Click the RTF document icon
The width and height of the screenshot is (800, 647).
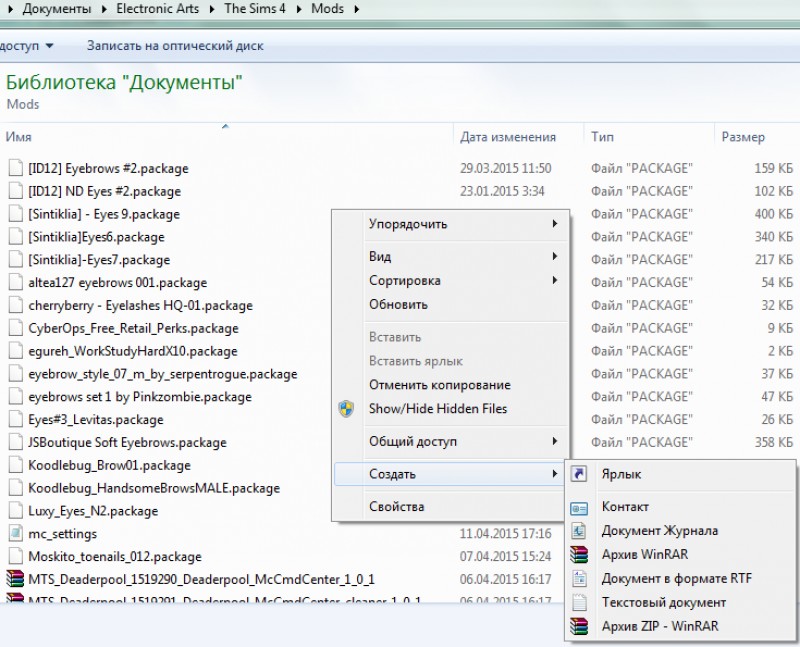579,579
